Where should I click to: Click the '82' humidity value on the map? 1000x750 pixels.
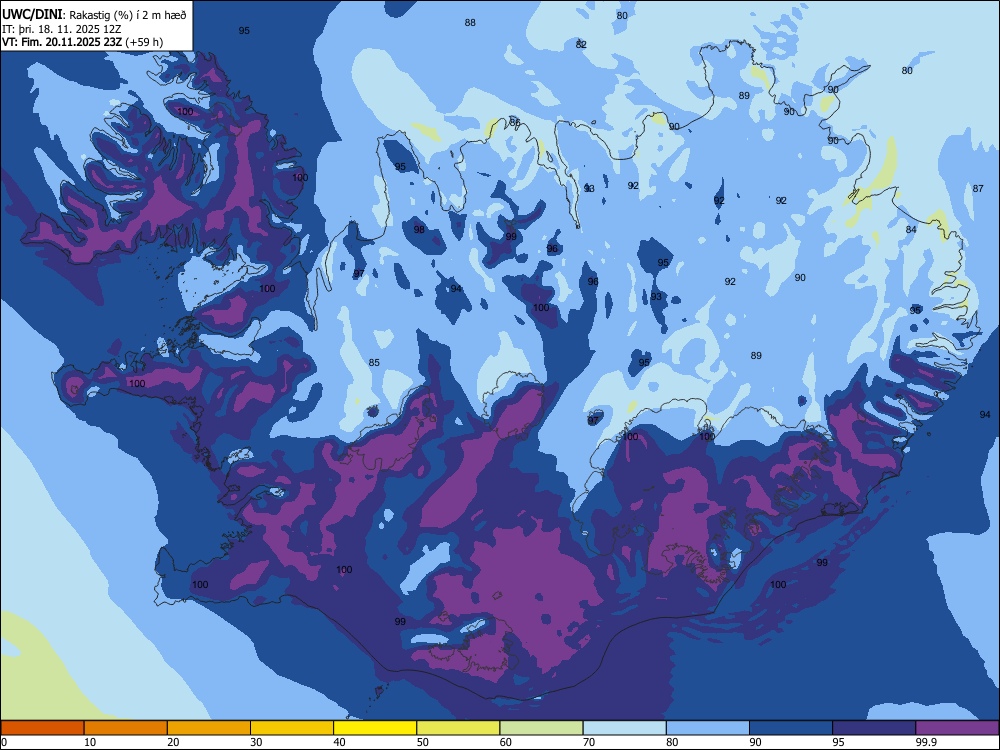581,45
